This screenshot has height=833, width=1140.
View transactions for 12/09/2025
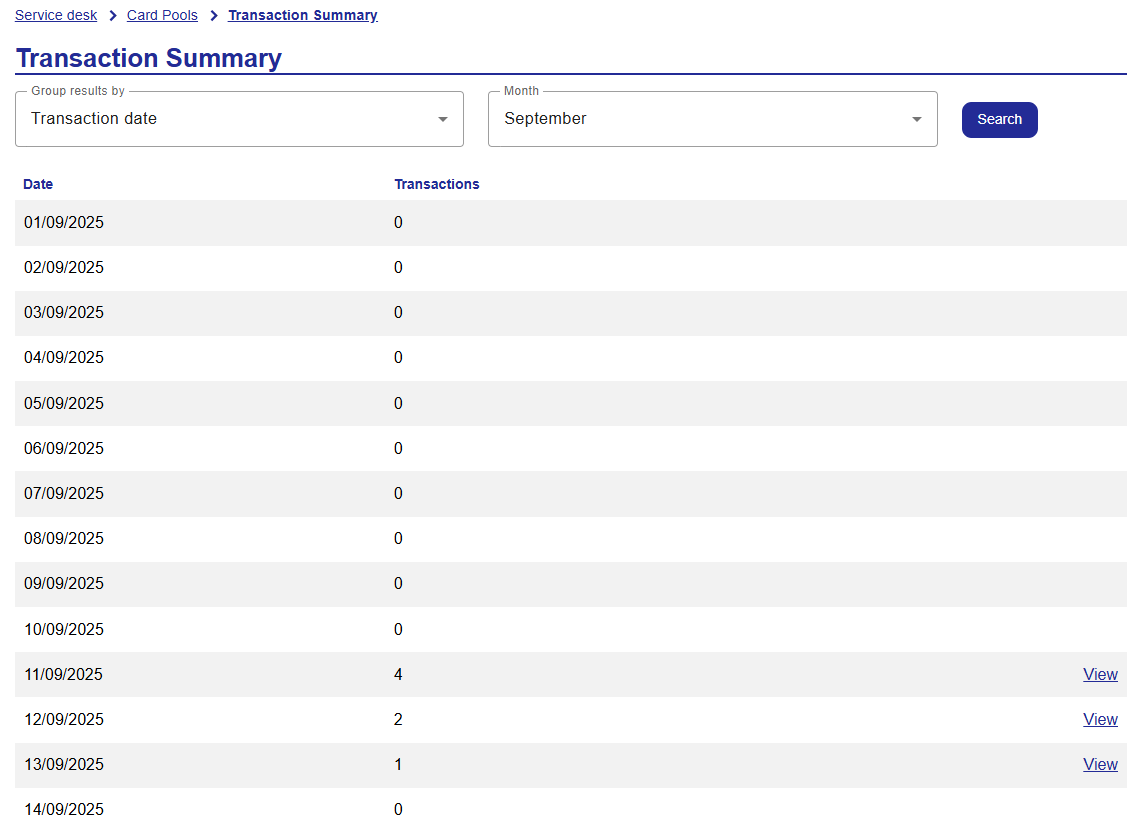1100,720
